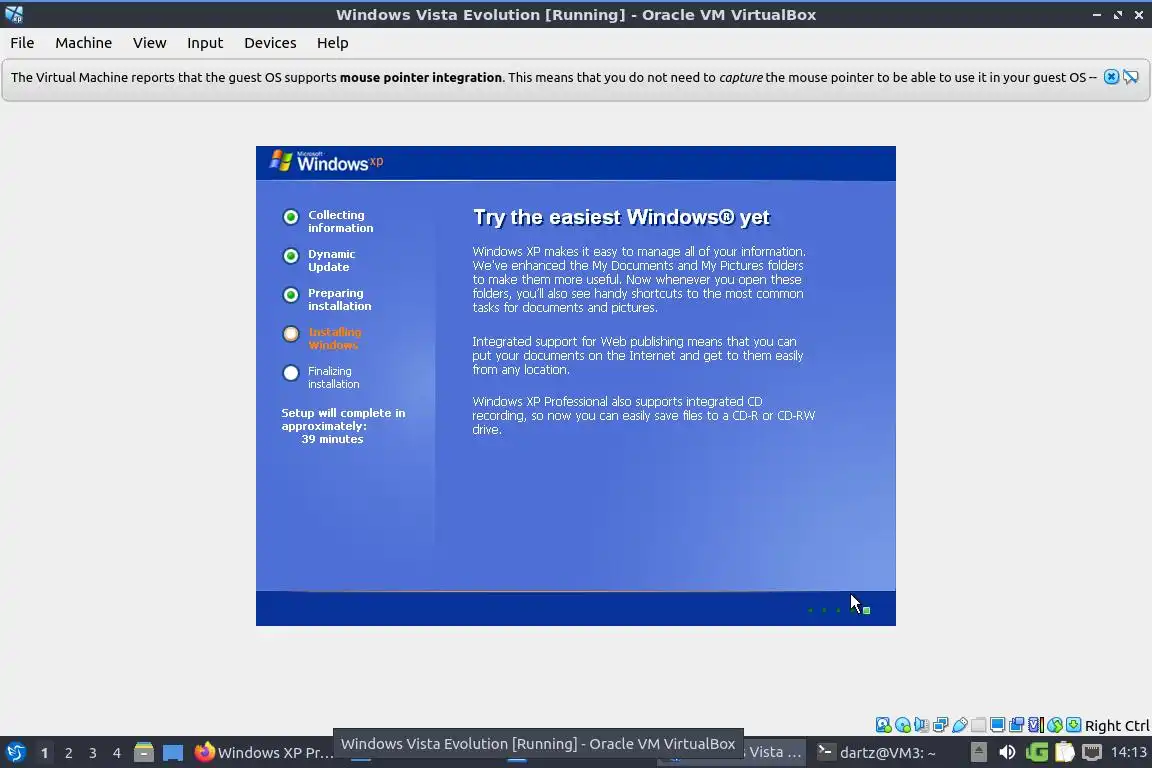
Task: Switch to the Firefox Windows XP window
Action: (x=263, y=753)
